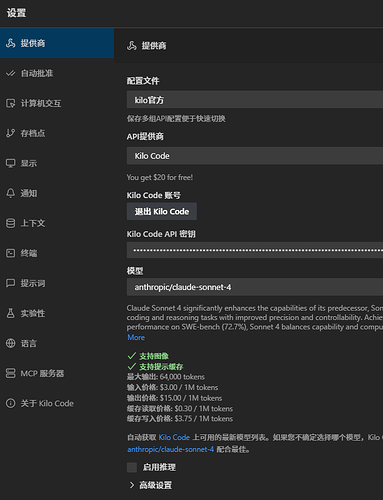The width and height of the screenshot is (383, 500).
Task: Open the 语言 tab
Action: tap(57, 343)
